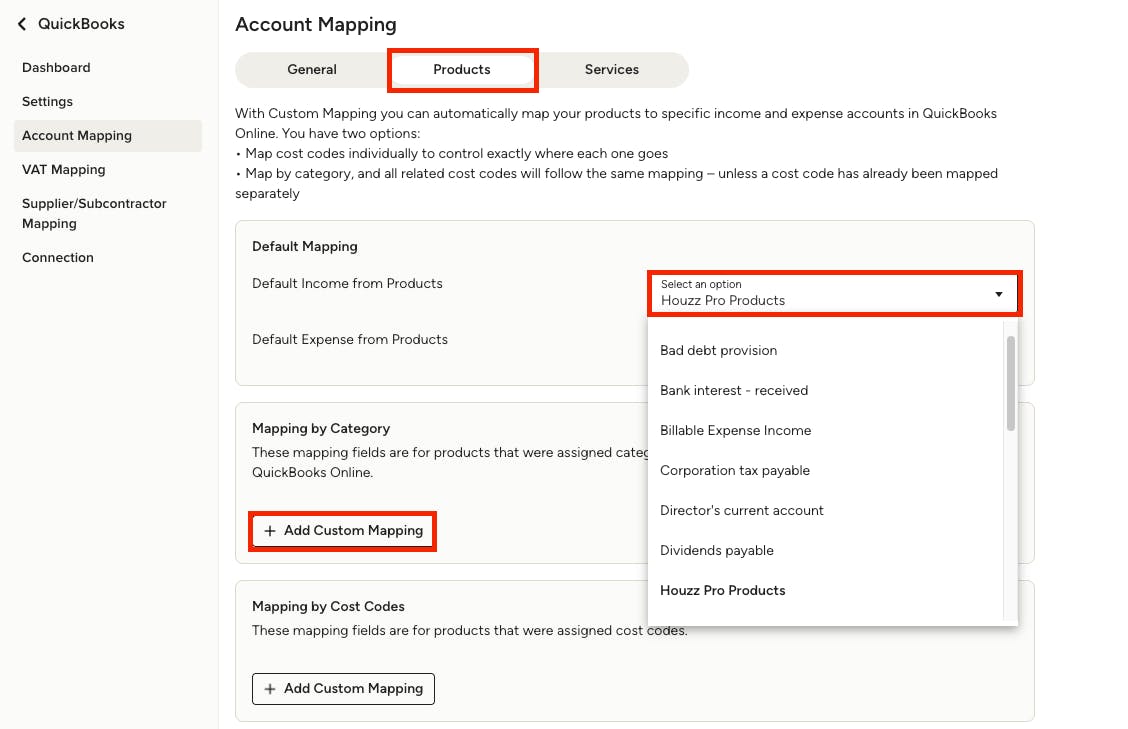Choose Bad debt provision option
Viewport: 1128px width, 729px height.
point(825,350)
